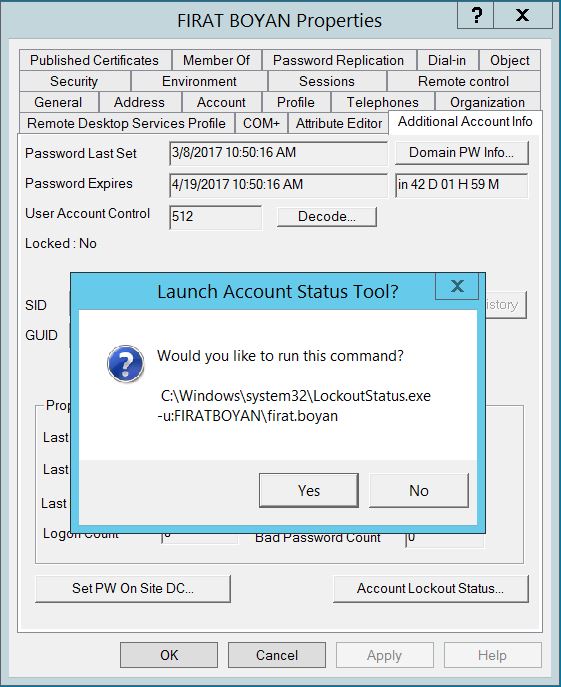The height and width of the screenshot is (687, 561).
Task: Select the Dial-in tab
Action: click(447, 60)
